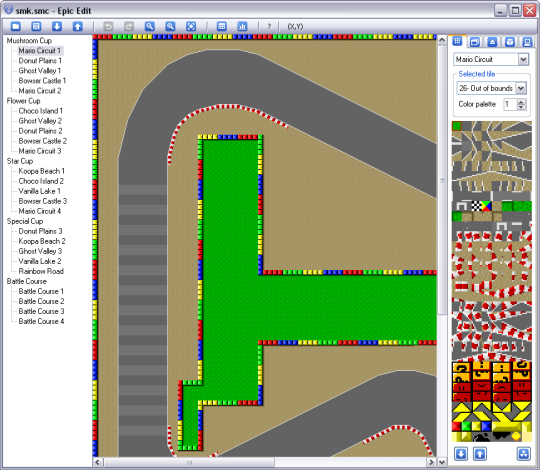Click the map's vertical scrollbar up arrow
The image size is (540, 470).
442,40
